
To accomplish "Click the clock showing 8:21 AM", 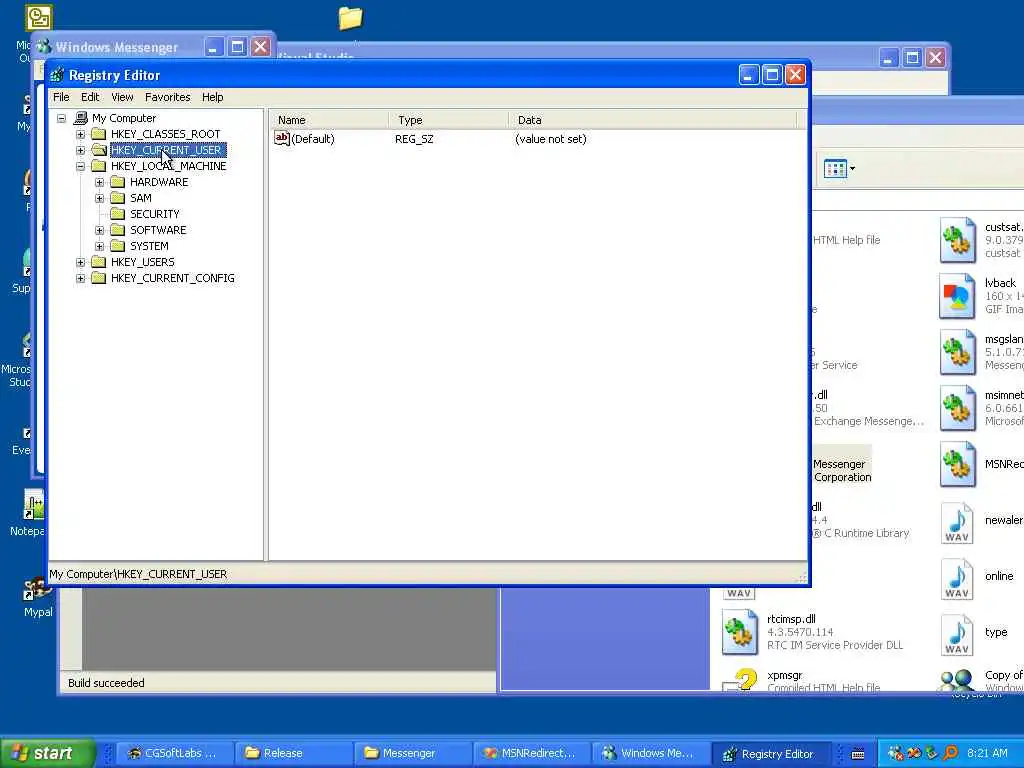I will point(987,753).
